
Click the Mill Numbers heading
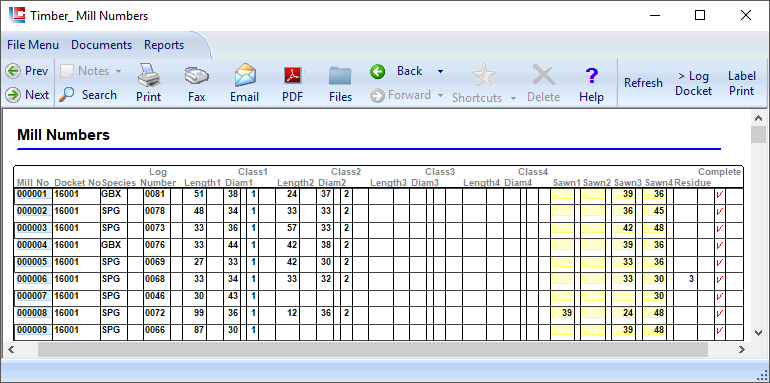[63, 135]
